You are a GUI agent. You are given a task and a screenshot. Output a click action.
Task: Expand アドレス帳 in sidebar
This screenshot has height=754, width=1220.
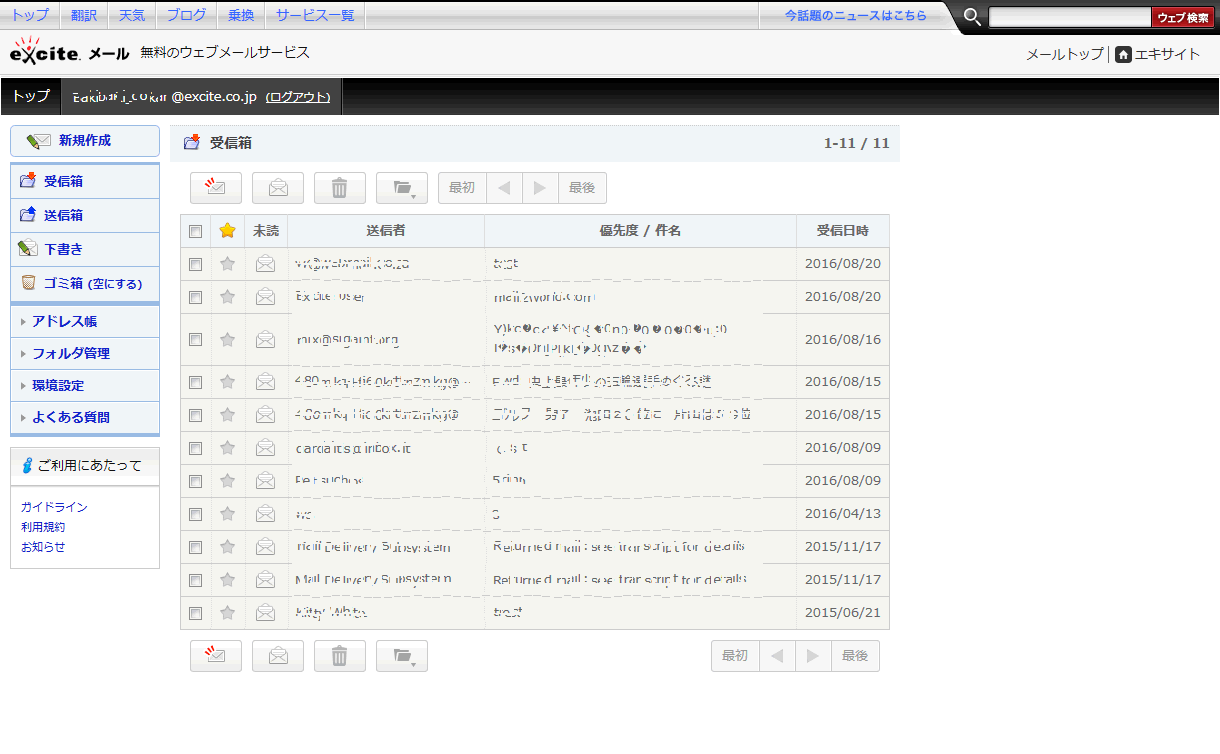click(x=64, y=321)
